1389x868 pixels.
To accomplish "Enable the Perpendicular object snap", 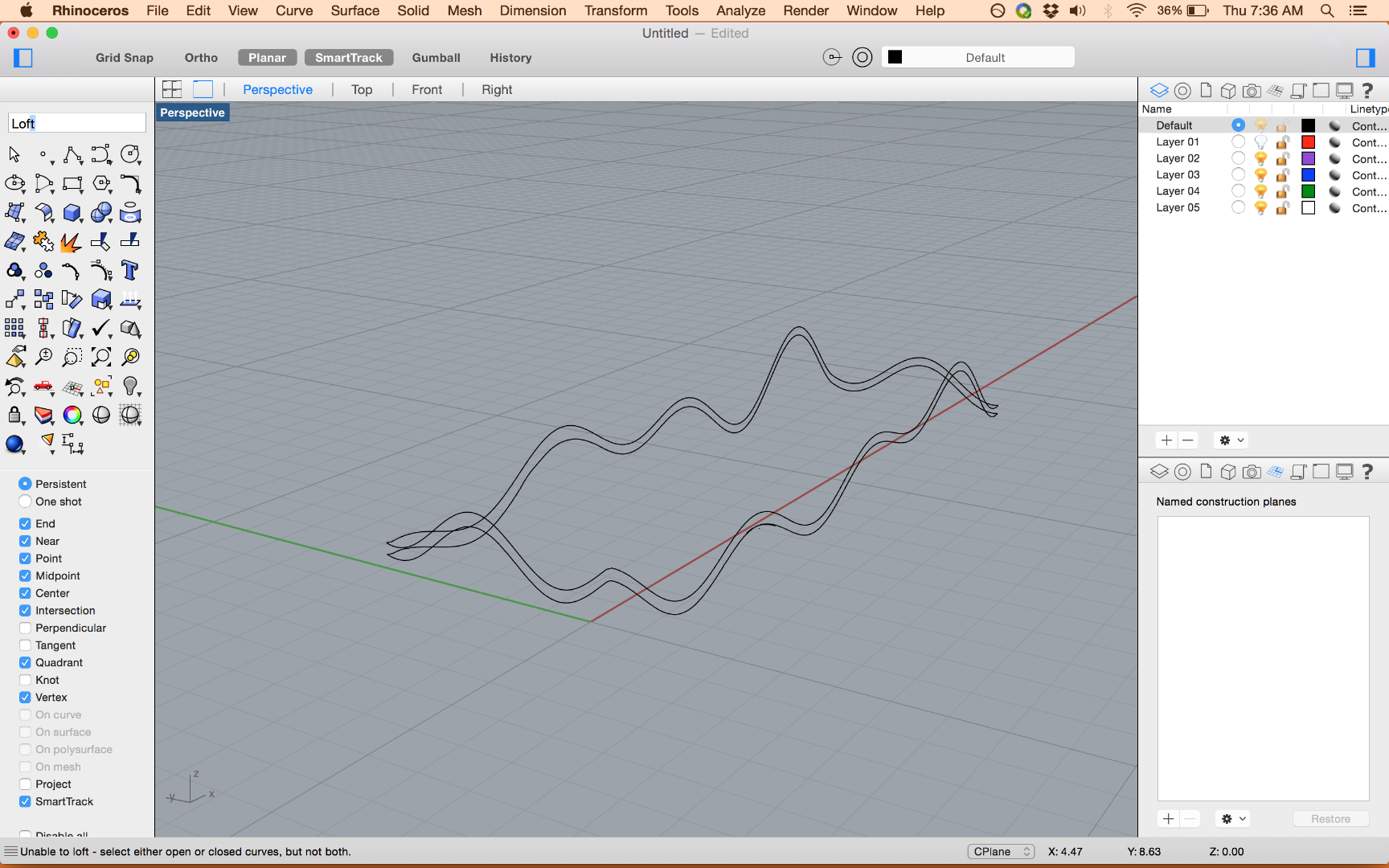I will [x=25, y=628].
